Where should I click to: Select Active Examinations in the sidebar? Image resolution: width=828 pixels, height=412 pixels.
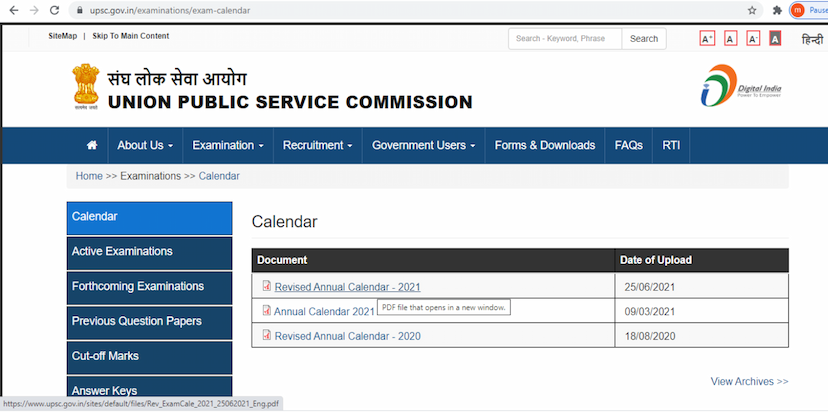point(149,253)
